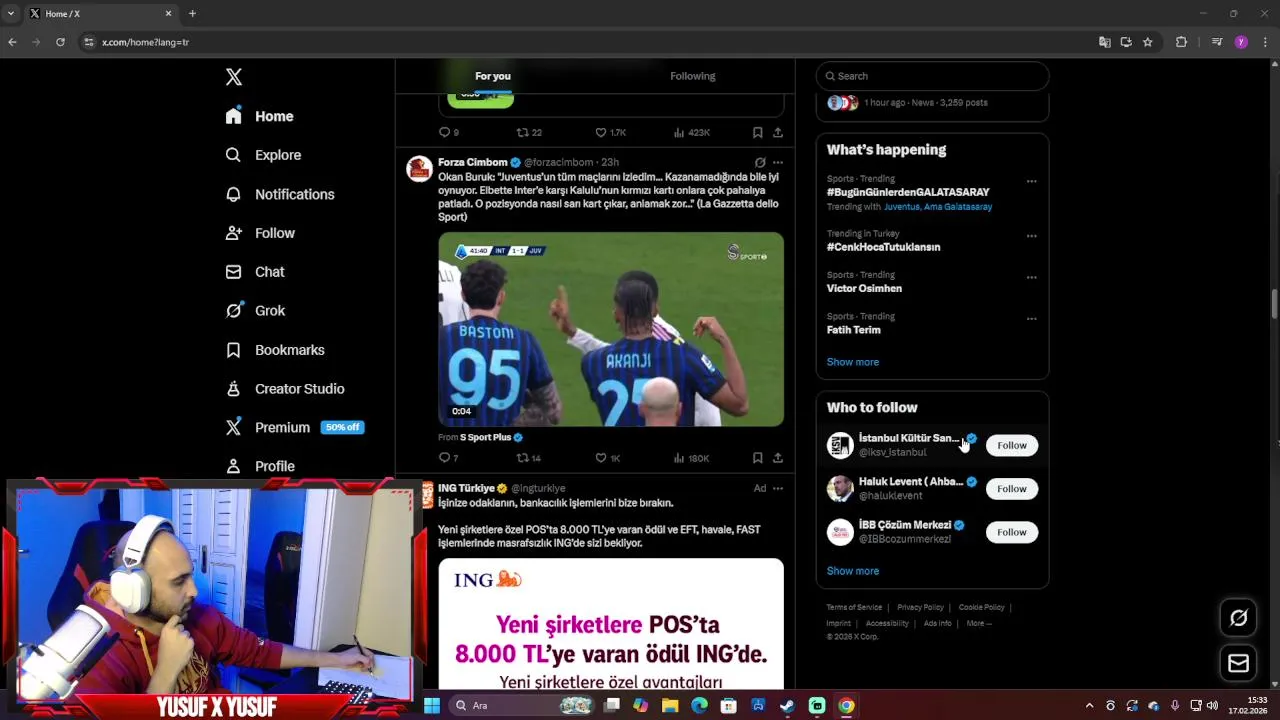Open Steam from the taskbar
This screenshot has height=720, width=1280.
point(787,705)
